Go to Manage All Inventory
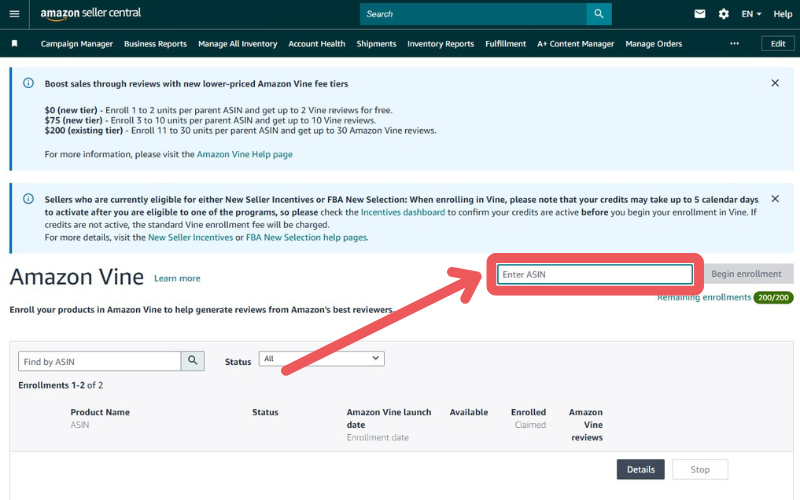 coord(237,44)
